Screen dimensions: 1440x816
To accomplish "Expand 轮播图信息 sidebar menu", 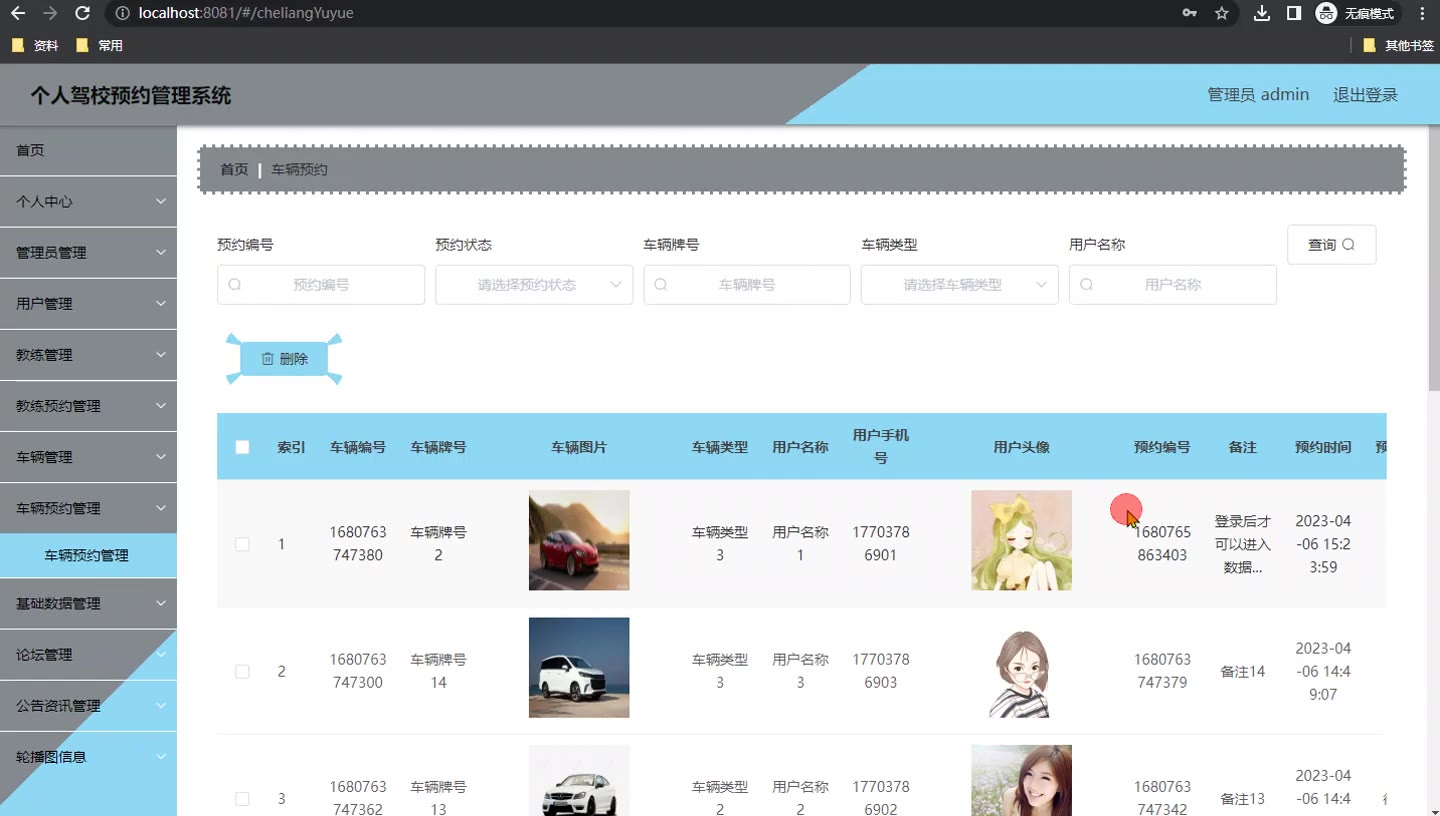I will point(88,757).
